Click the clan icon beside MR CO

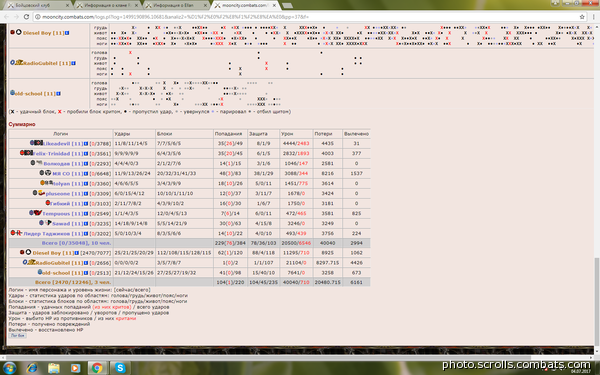(x=48, y=173)
